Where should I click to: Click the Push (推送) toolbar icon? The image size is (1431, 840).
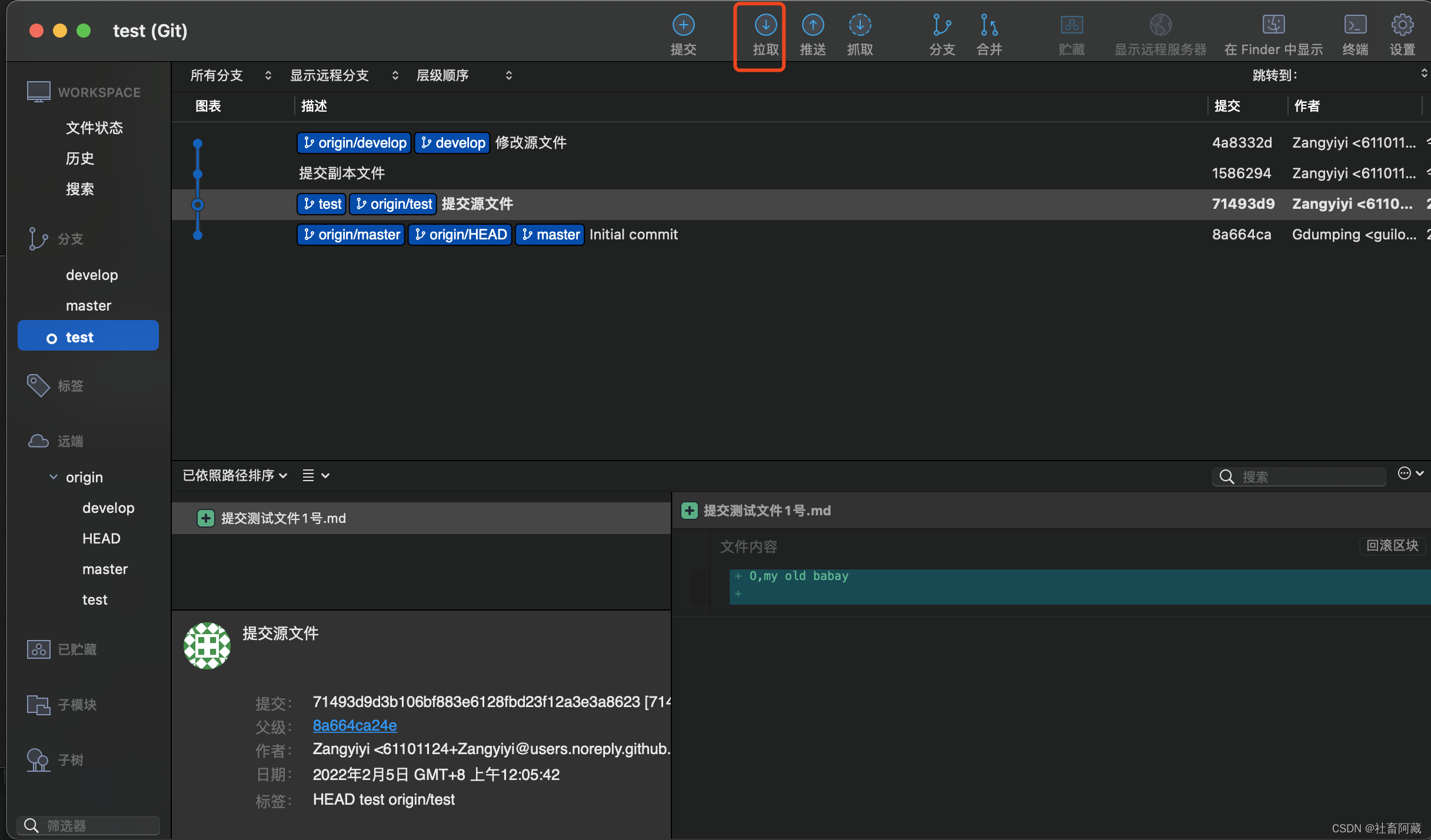(x=813, y=26)
